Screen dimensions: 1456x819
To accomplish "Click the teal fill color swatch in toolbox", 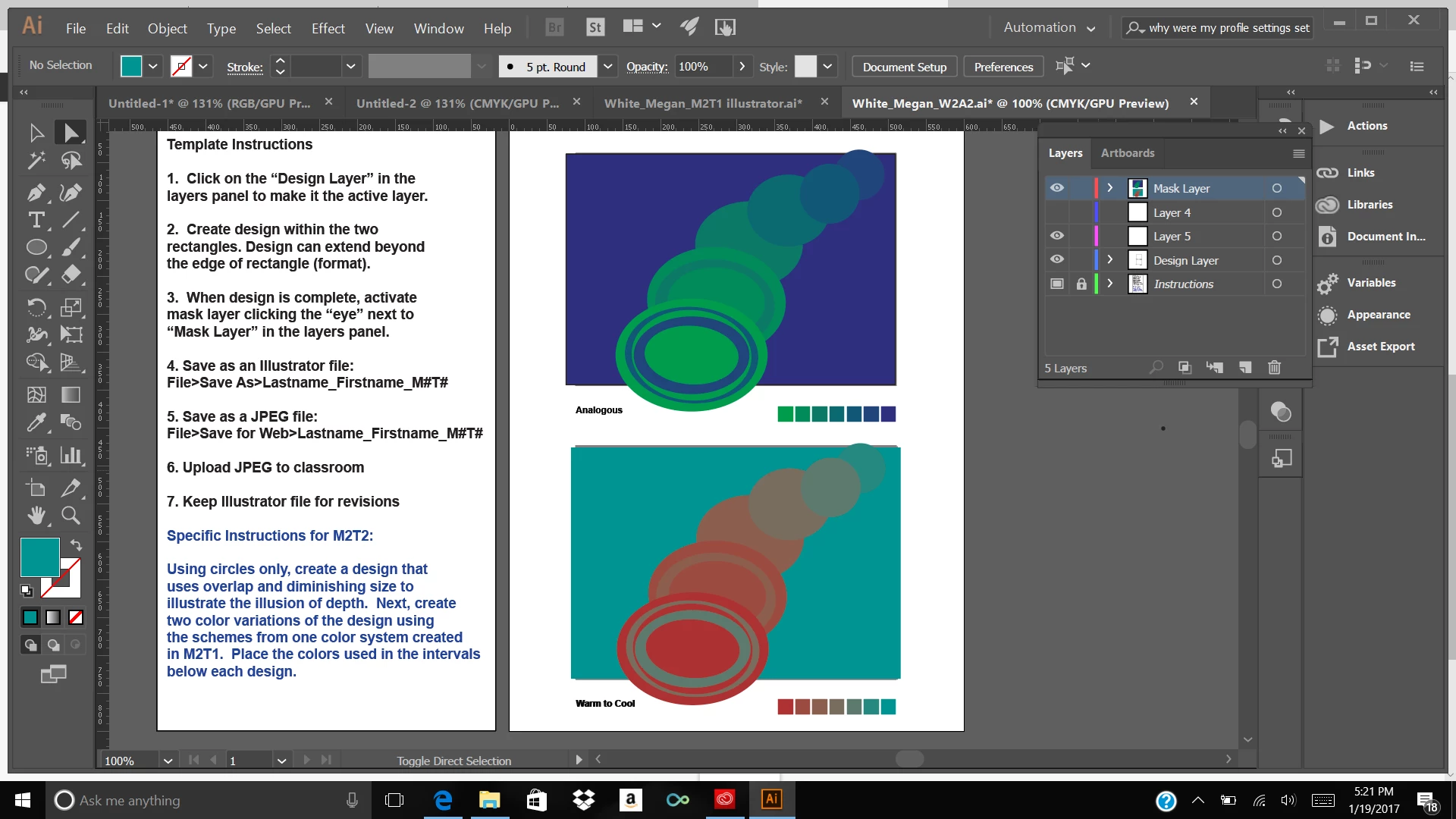I will (x=39, y=557).
